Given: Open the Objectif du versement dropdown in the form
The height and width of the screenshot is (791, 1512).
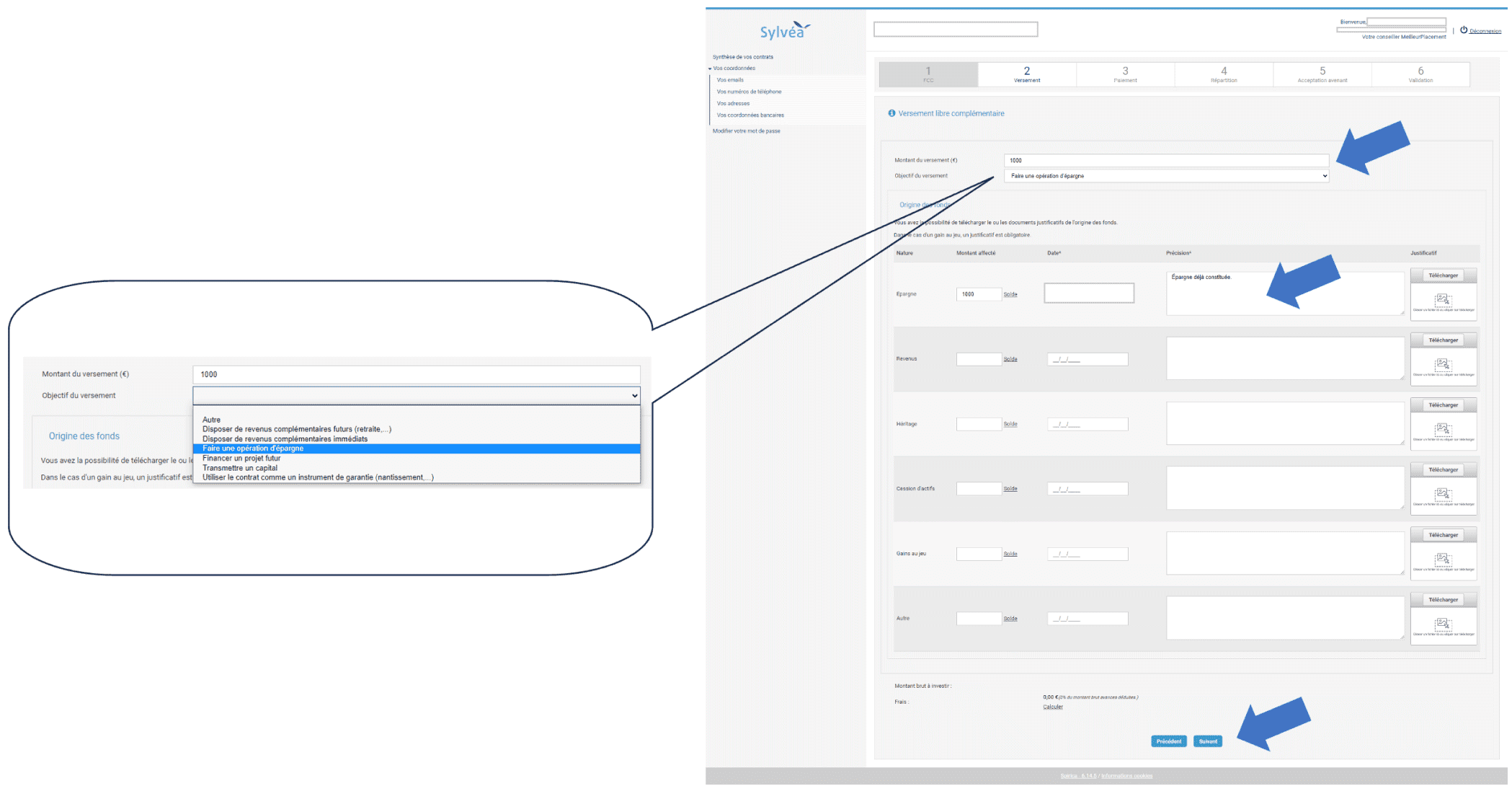Looking at the screenshot, I should click(x=1166, y=176).
